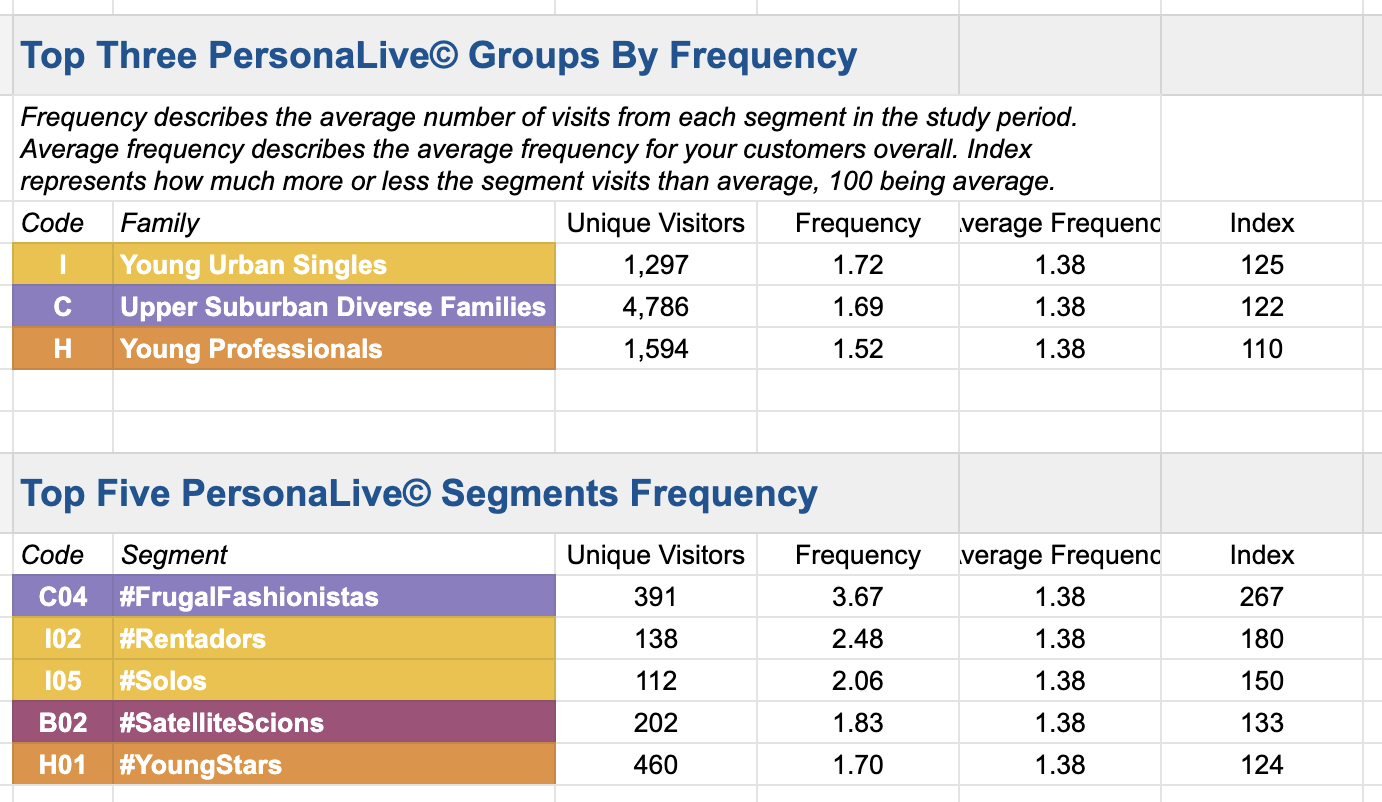Image resolution: width=1382 pixels, height=802 pixels.
Task: Select code cell B02
Action: (x=63, y=723)
